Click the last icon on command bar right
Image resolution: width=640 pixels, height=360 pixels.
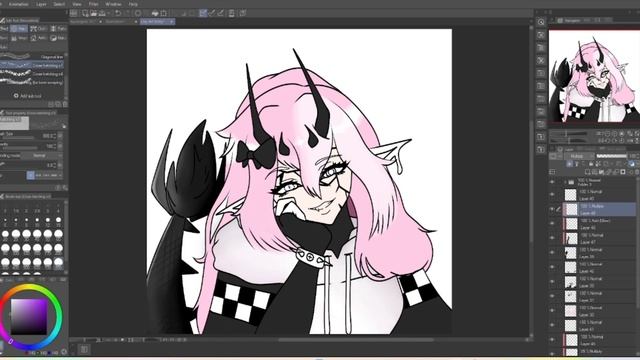click(x=242, y=13)
